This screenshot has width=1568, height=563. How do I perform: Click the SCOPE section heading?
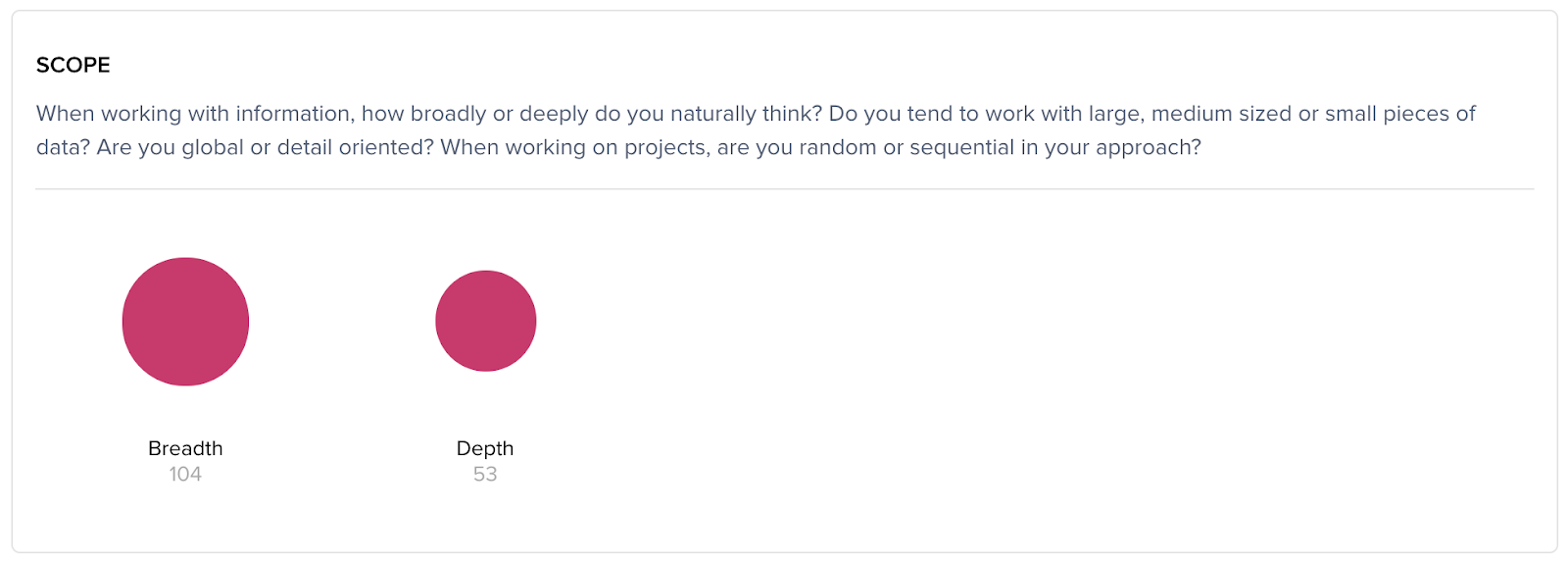[73, 65]
